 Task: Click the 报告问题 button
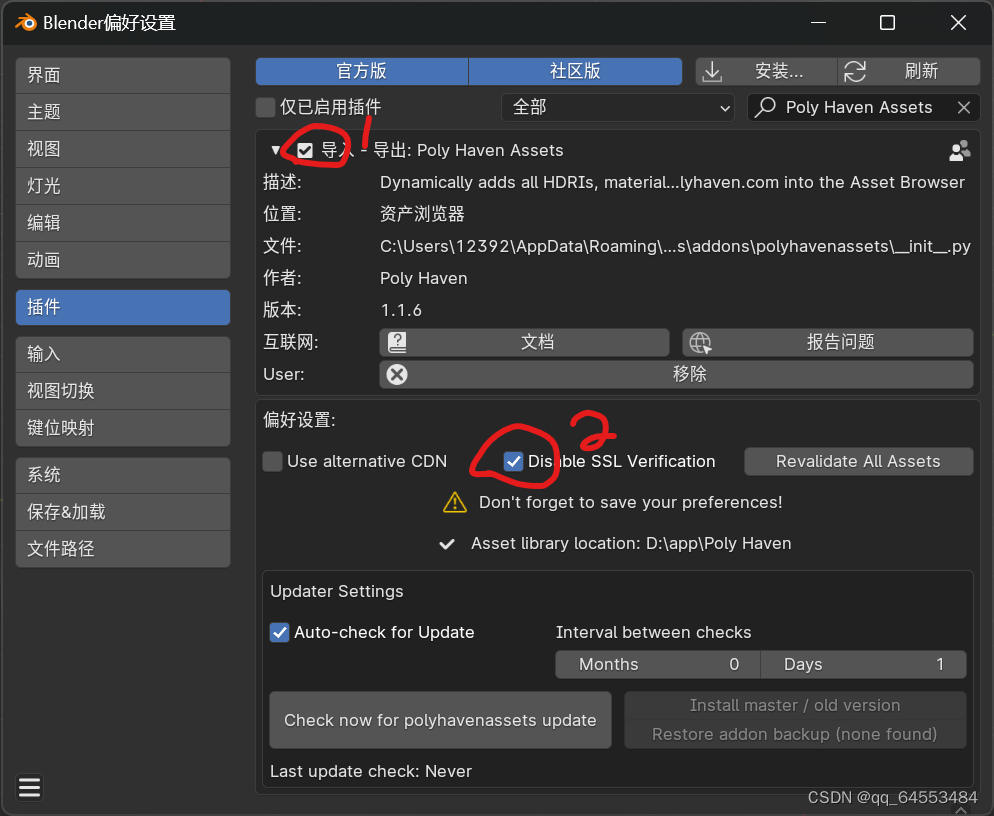pyautogui.click(x=828, y=342)
